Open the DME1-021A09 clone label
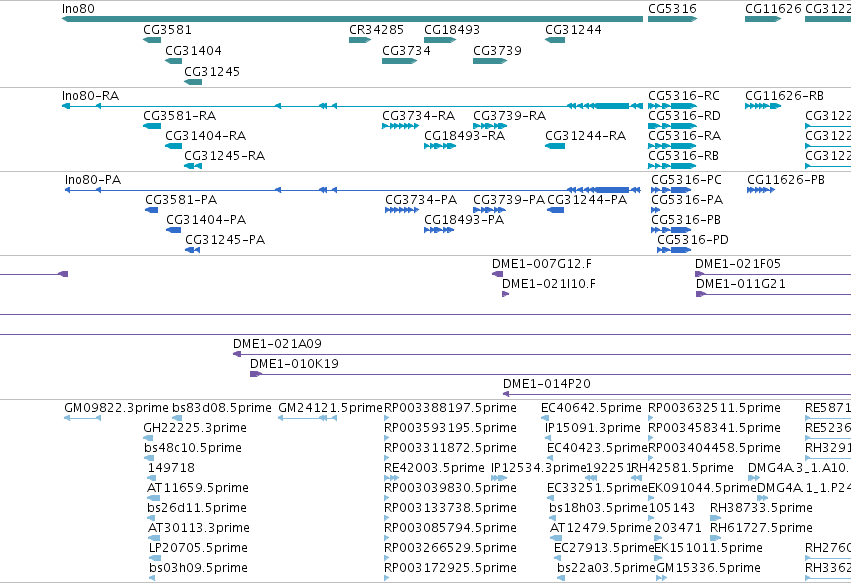 click(x=277, y=344)
